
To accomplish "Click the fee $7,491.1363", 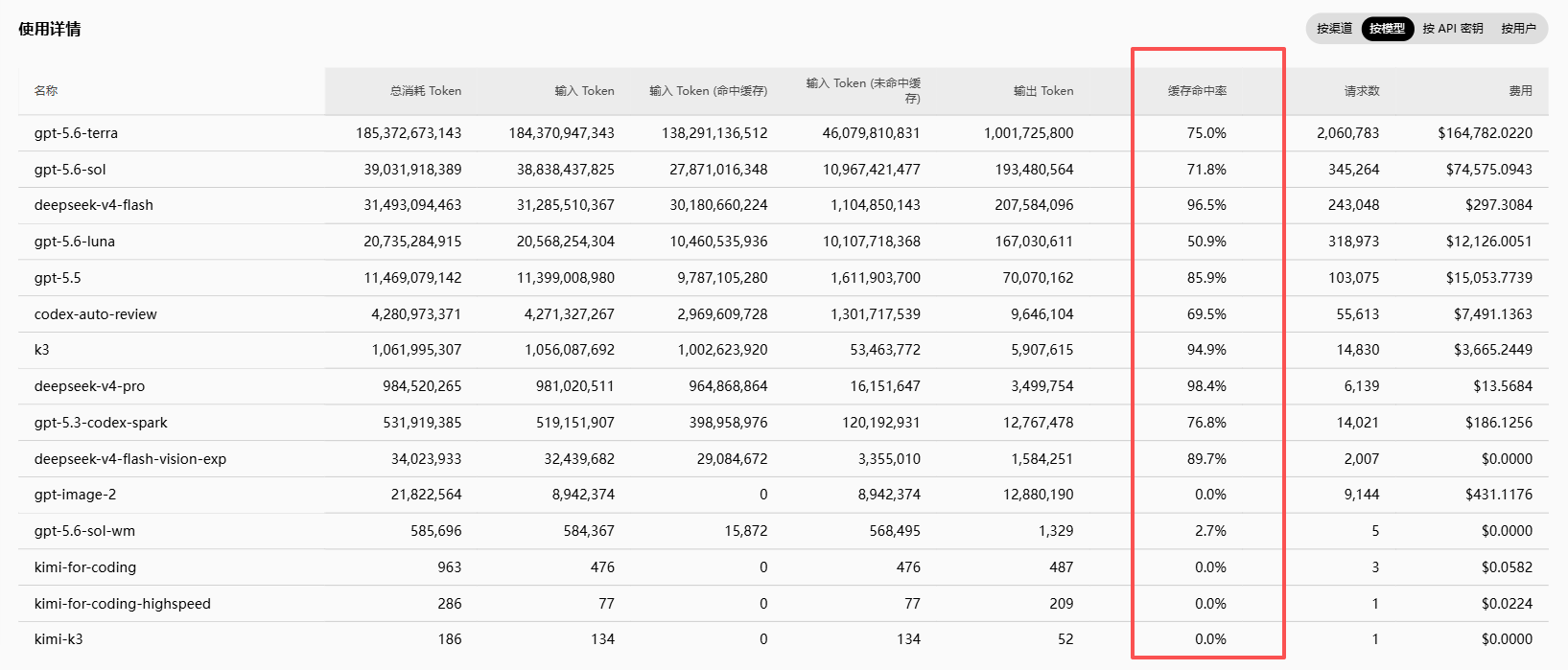I will (1493, 314).
